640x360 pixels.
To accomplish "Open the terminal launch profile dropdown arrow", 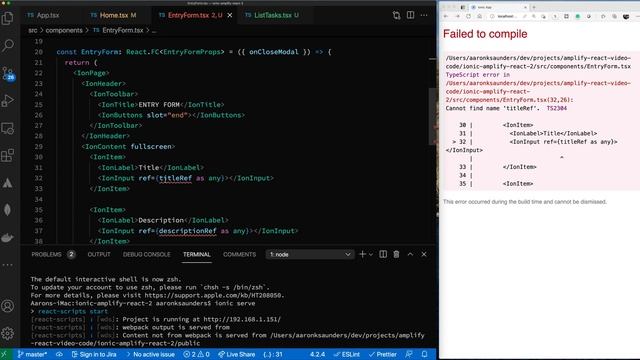I will click(x=371, y=254).
